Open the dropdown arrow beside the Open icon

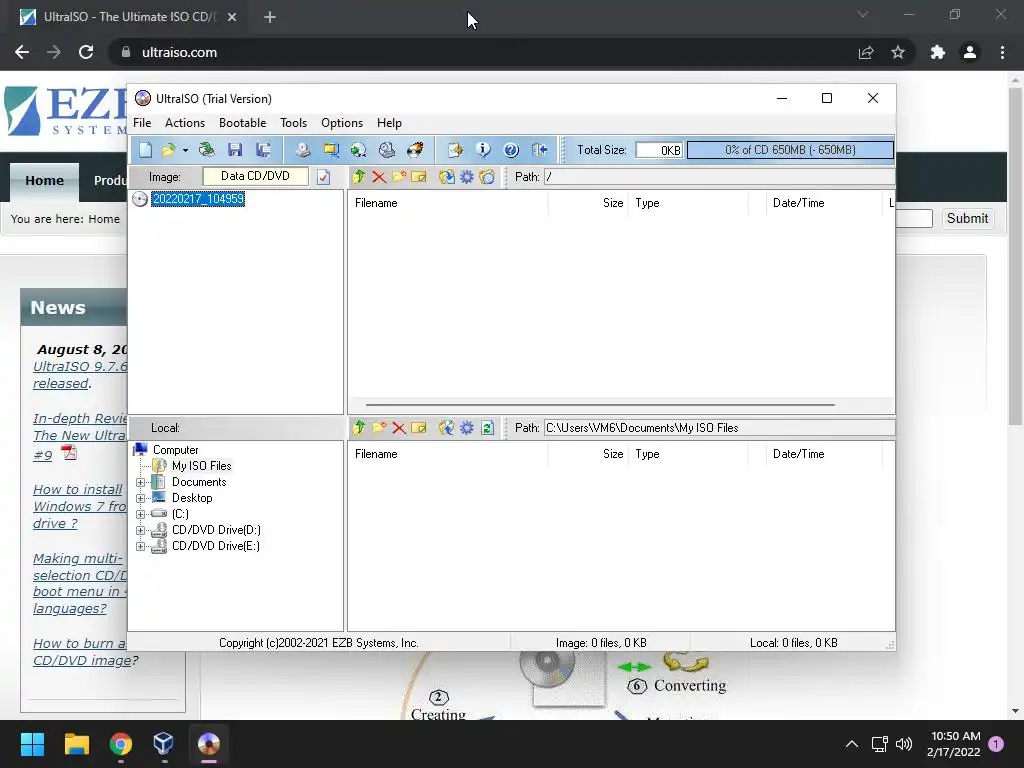[185, 150]
